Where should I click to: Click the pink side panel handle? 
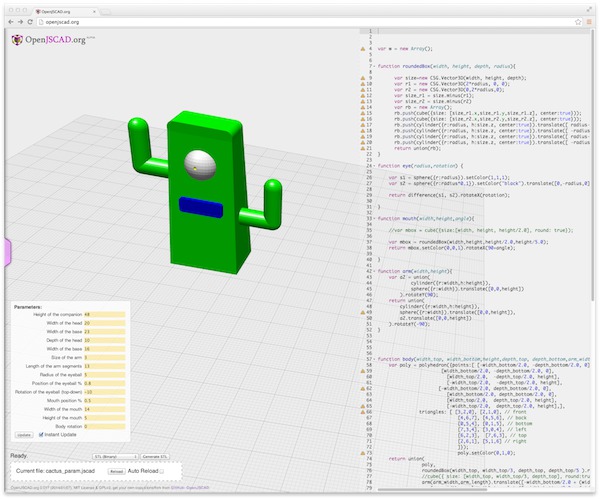point(8,252)
